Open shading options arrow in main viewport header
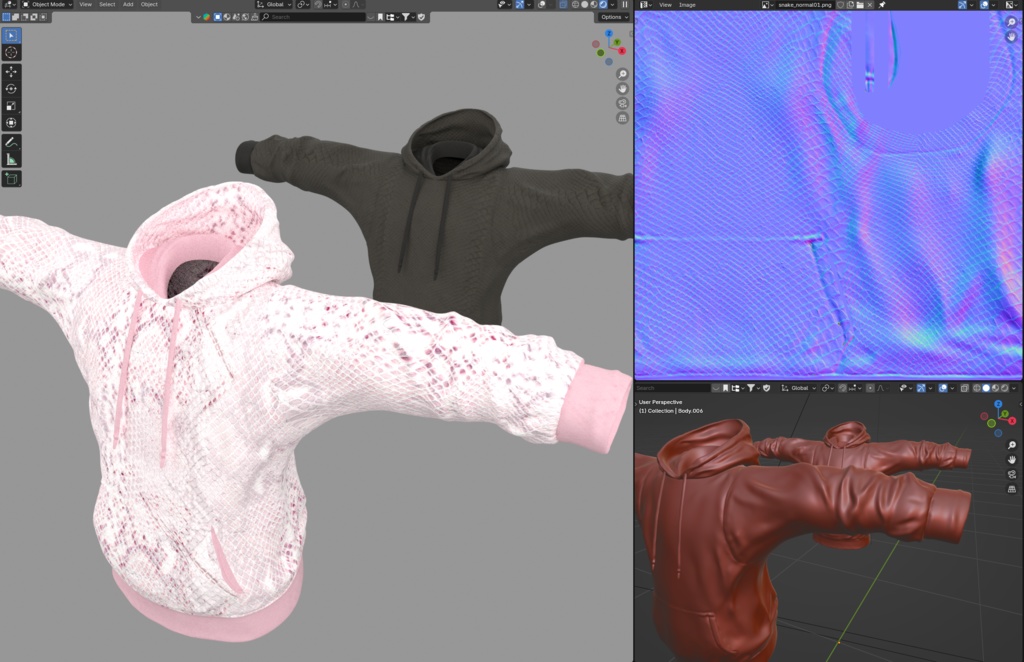Screen dimensions: 1024x662 [613, 5]
